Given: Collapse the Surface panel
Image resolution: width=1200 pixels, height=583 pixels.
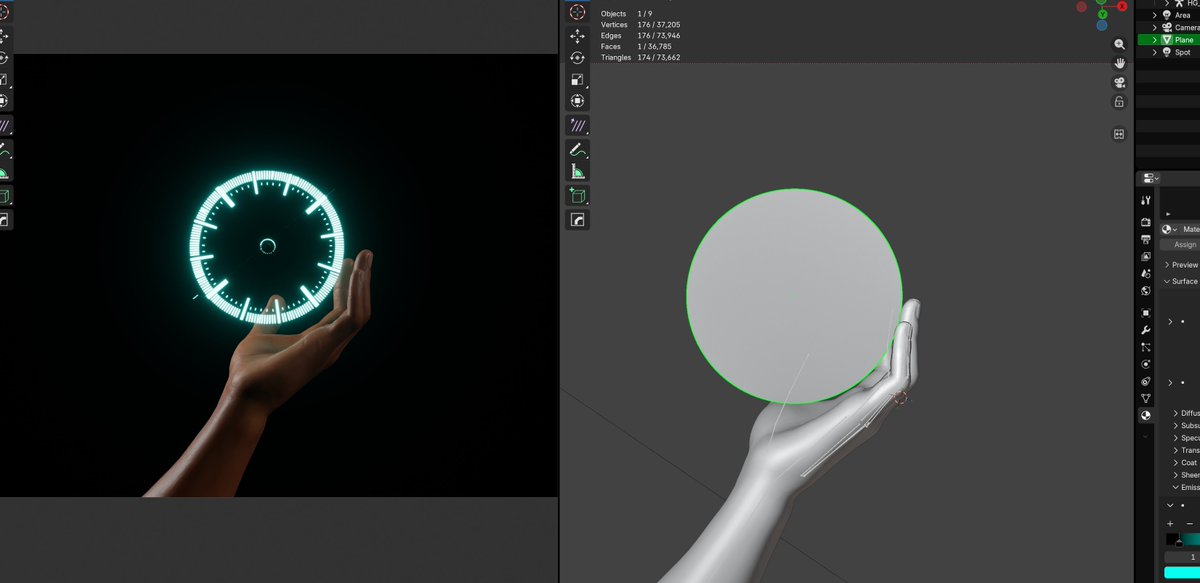Looking at the screenshot, I should pos(1181,281).
